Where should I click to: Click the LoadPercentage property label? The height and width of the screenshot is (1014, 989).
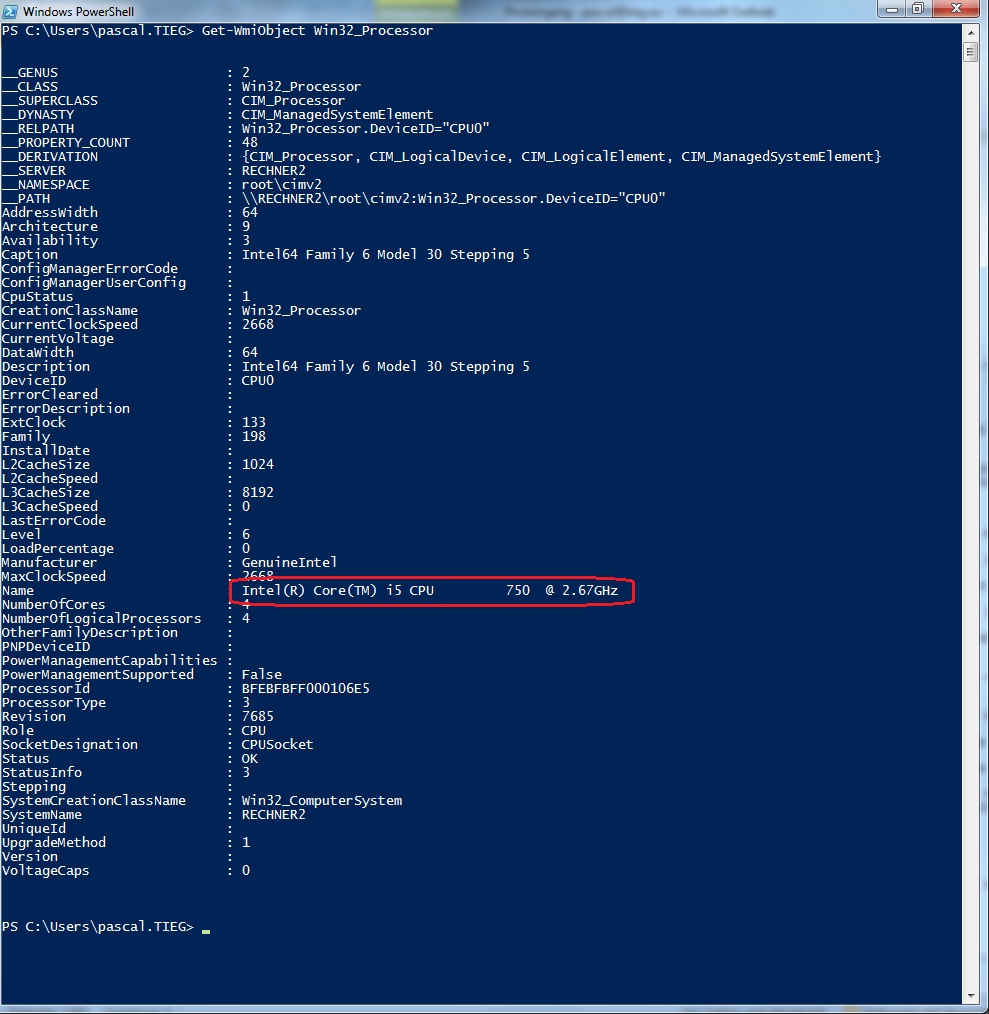(x=58, y=549)
